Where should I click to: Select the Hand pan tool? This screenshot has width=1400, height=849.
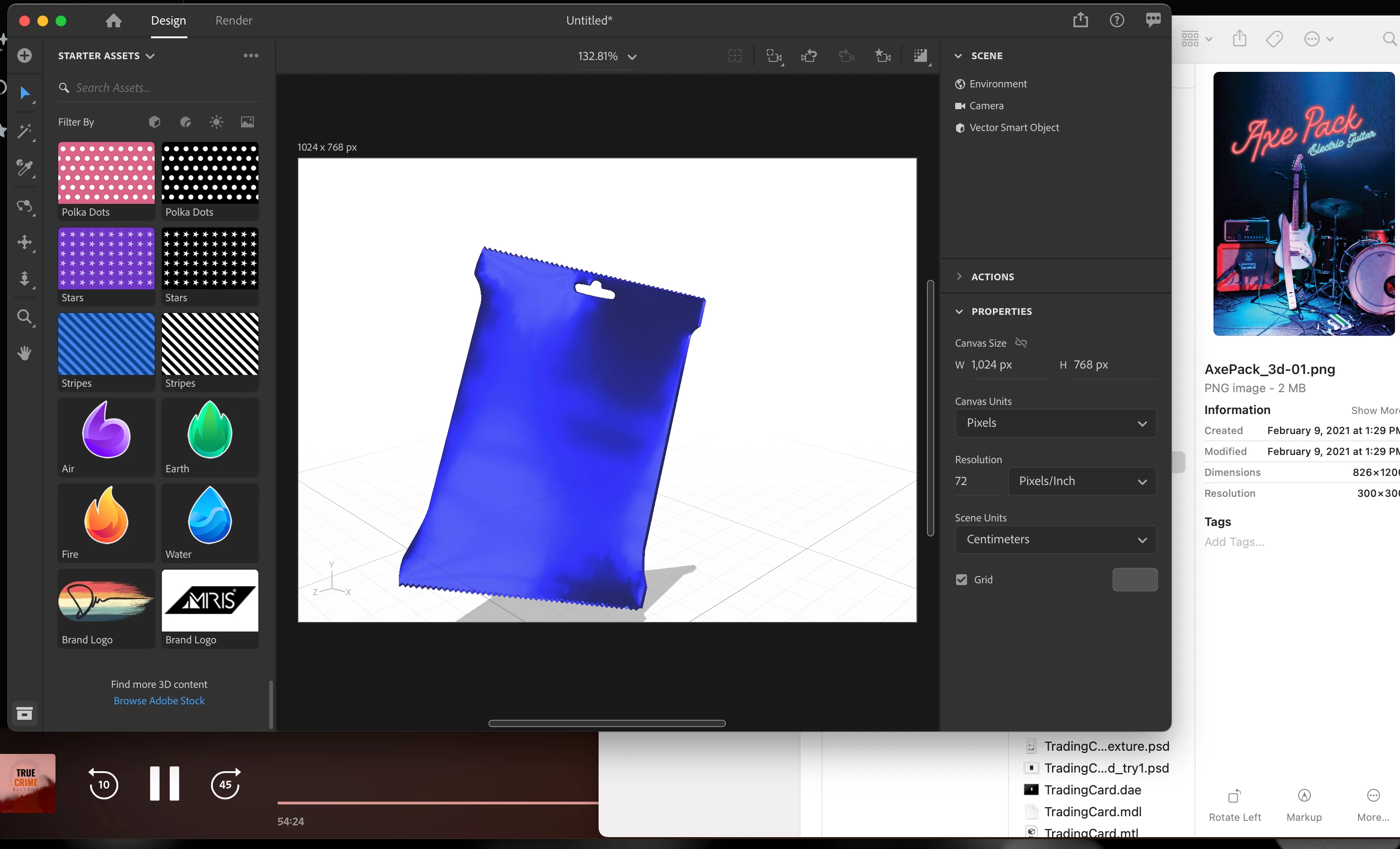[25, 353]
